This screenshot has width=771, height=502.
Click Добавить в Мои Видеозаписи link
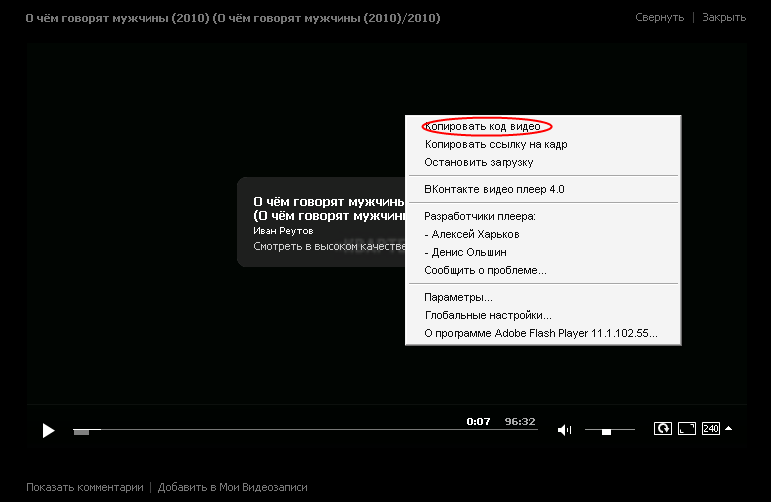click(x=233, y=487)
